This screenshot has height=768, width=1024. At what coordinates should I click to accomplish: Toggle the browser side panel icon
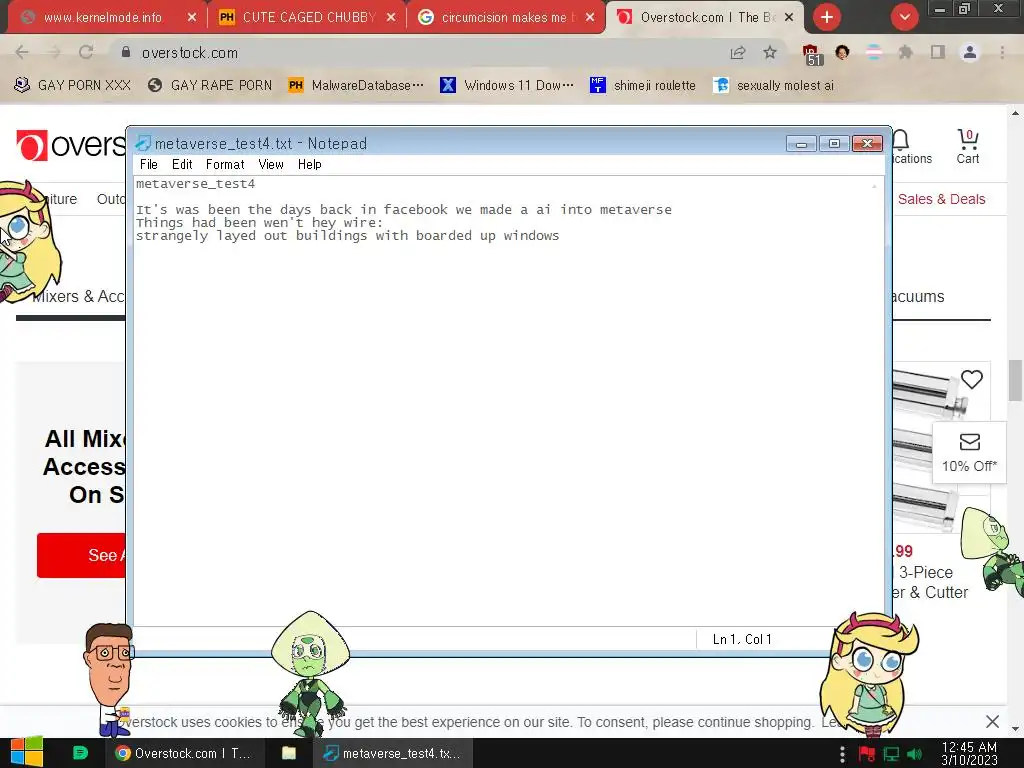[937, 52]
